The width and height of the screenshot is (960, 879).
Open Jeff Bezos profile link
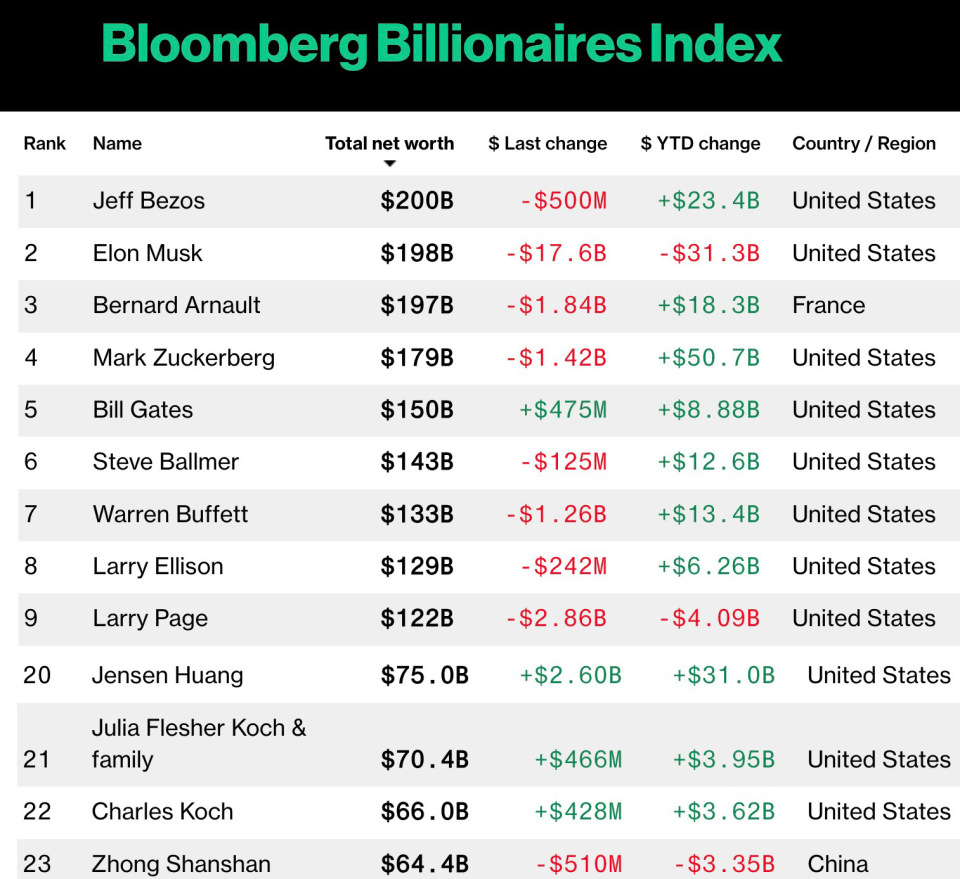(x=148, y=200)
